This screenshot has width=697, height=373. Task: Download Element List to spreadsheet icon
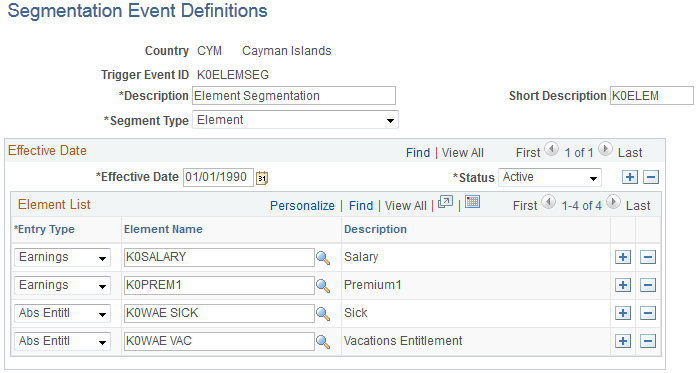pyautogui.click(x=473, y=202)
